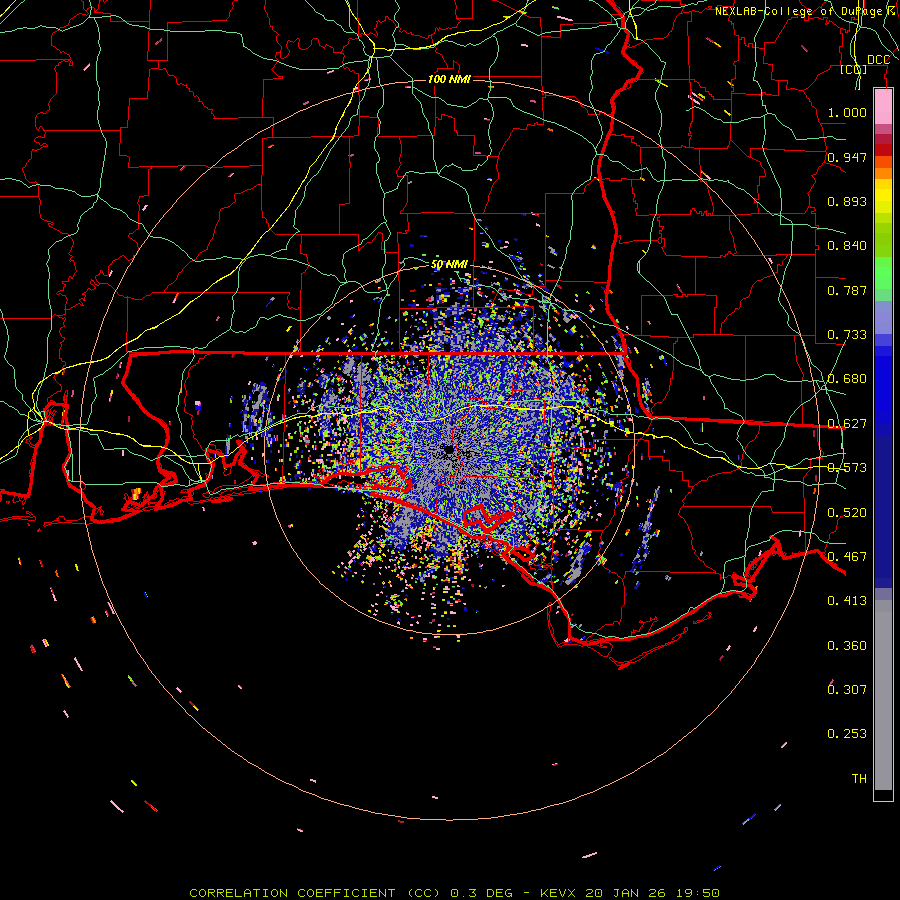
Task: Select the 0.680 legend value
Action: coord(847,379)
